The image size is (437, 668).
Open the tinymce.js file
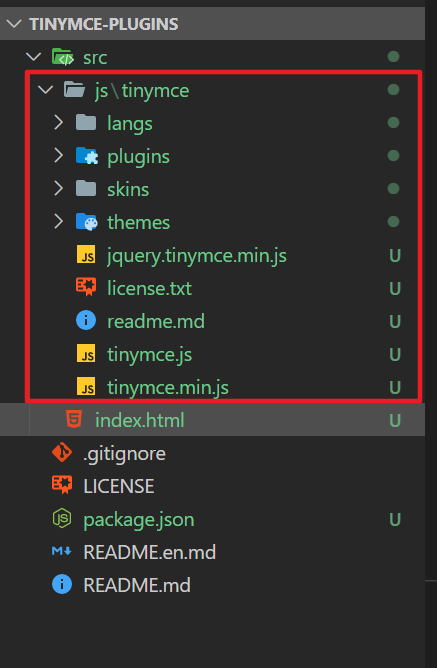pos(150,354)
